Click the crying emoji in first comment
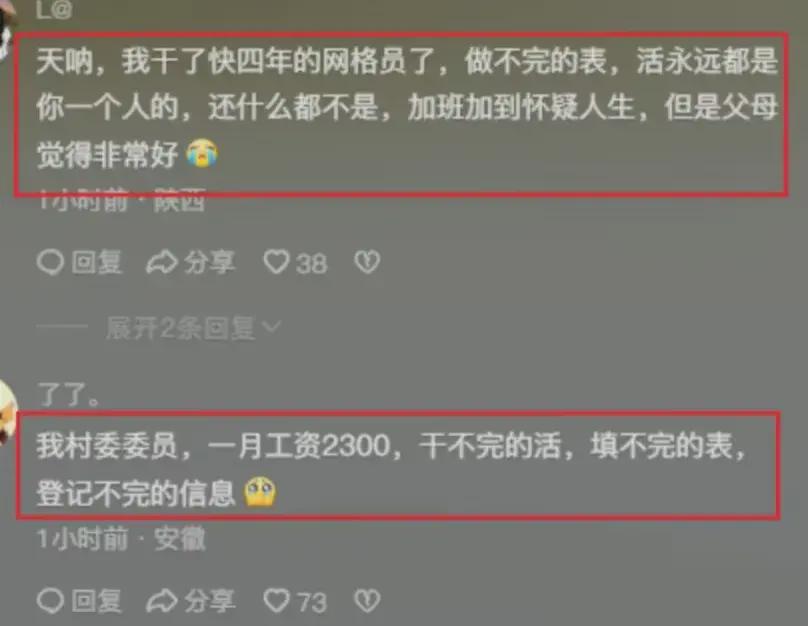The height and width of the screenshot is (626, 808). (x=202, y=154)
